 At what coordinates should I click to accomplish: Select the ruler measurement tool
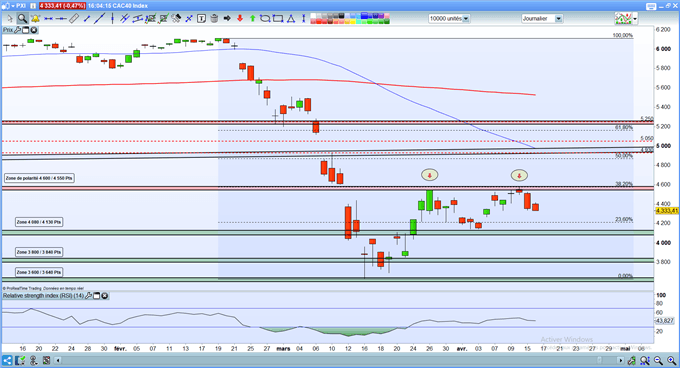click(x=74, y=18)
